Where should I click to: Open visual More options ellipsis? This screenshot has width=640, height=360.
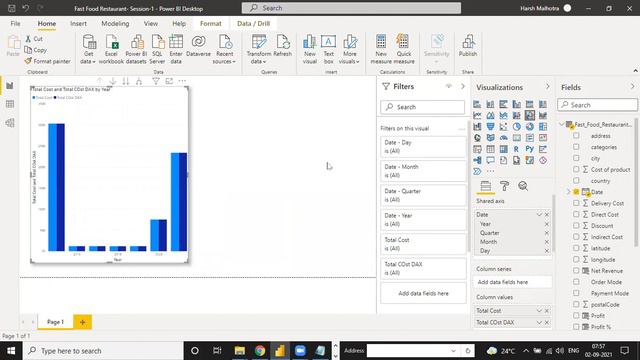[x=182, y=81]
